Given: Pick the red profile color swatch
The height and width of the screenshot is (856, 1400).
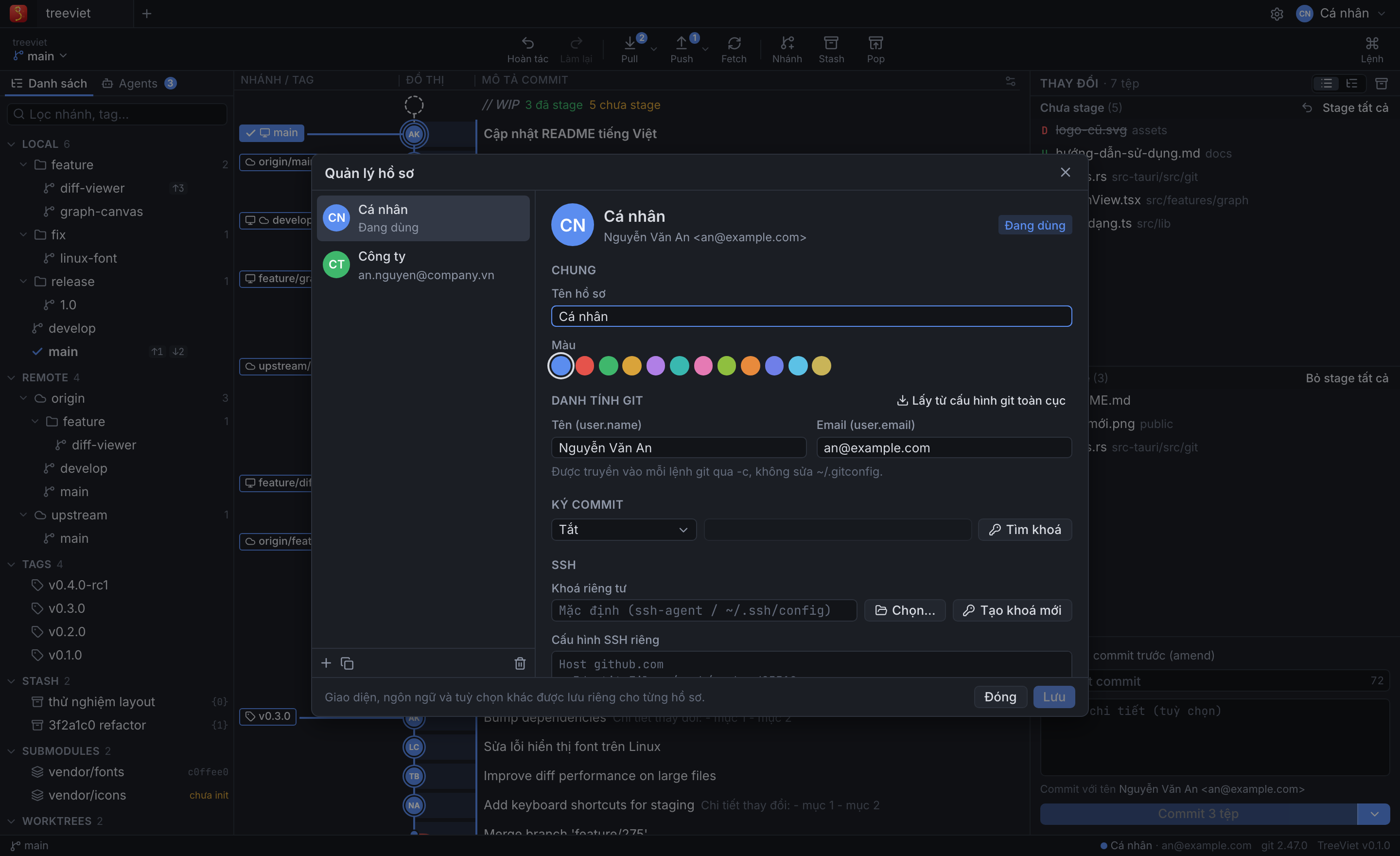Looking at the screenshot, I should (585, 365).
